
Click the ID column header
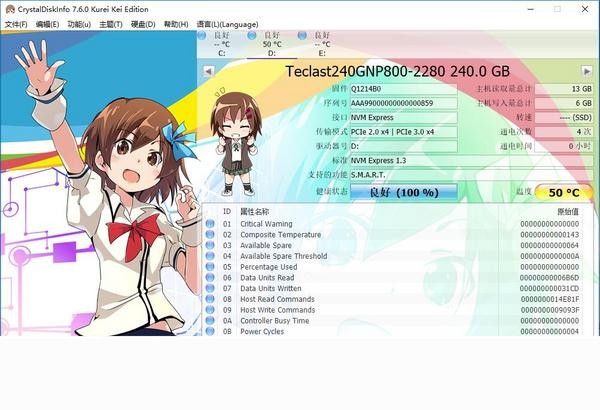pos(227,212)
